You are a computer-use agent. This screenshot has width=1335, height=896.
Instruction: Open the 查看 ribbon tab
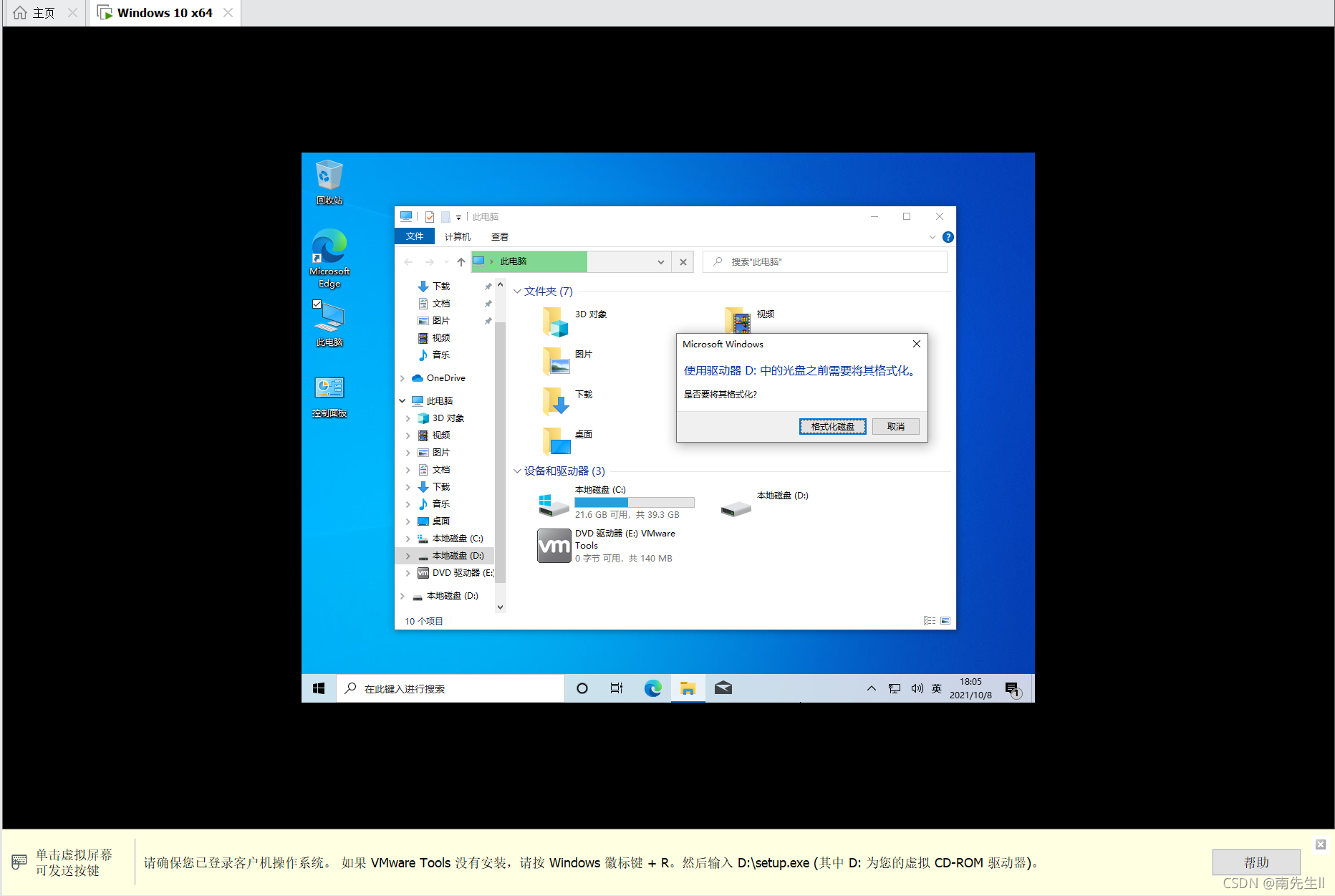tap(500, 236)
